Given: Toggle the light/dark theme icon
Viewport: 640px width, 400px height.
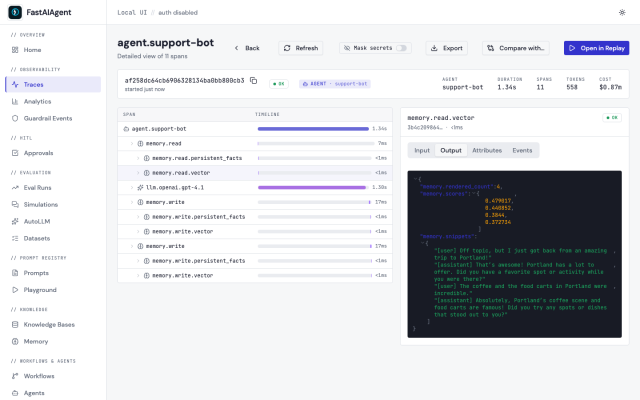Looking at the screenshot, I should pos(622,13).
